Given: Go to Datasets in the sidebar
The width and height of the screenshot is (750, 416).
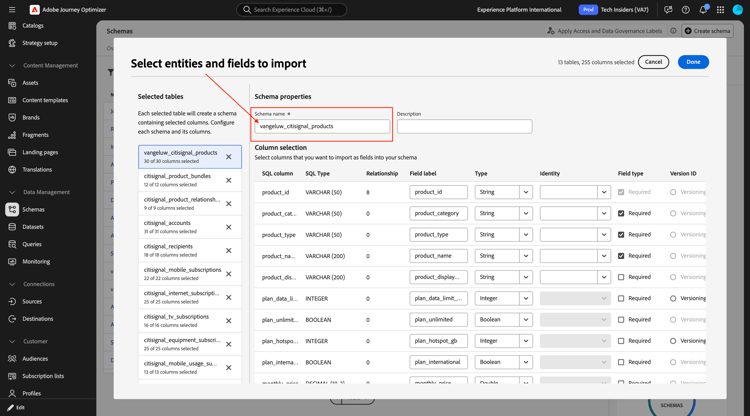Looking at the screenshot, I should 33,227.
